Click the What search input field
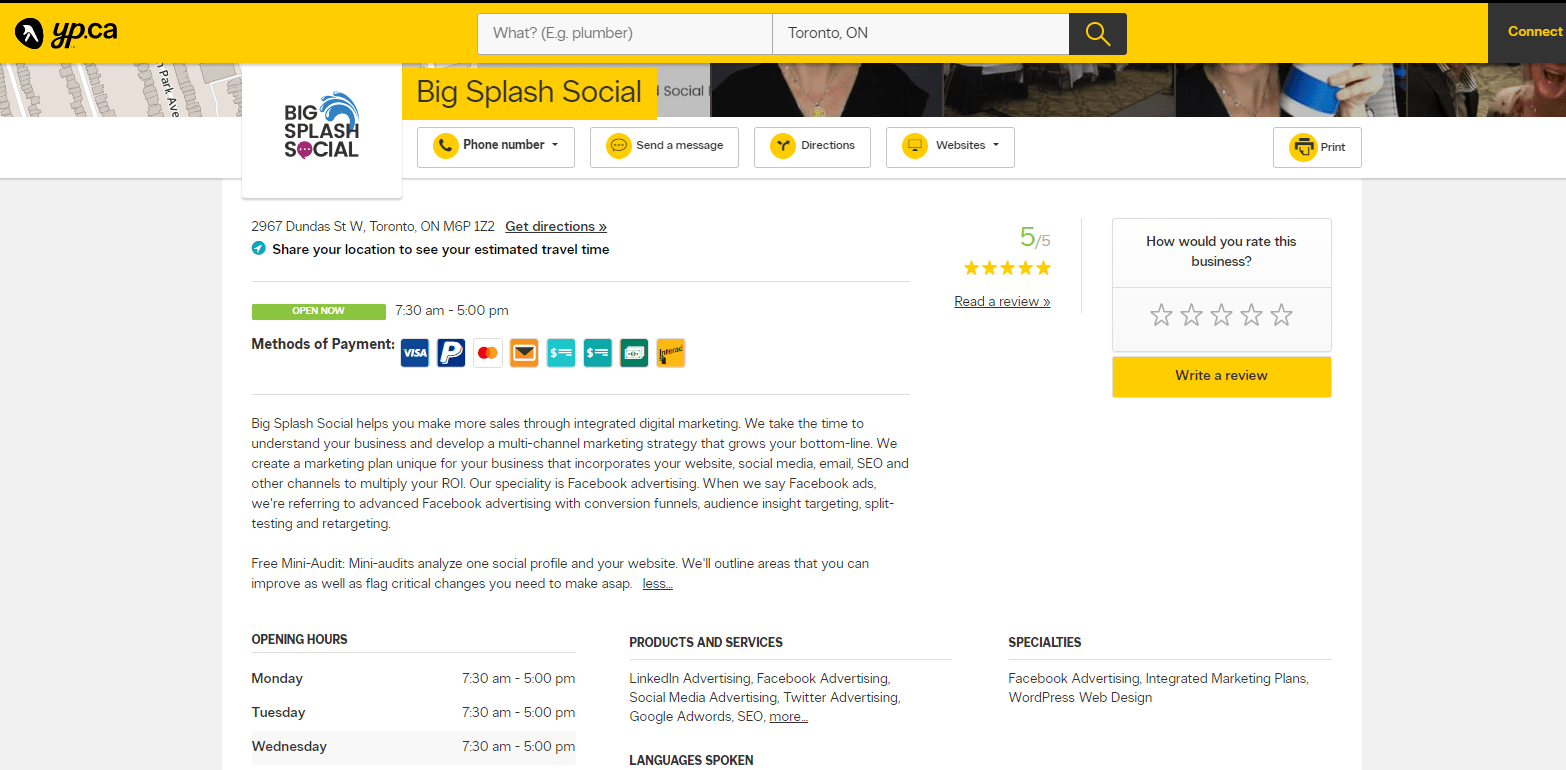This screenshot has width=1566, height=770. click(625, 33)
